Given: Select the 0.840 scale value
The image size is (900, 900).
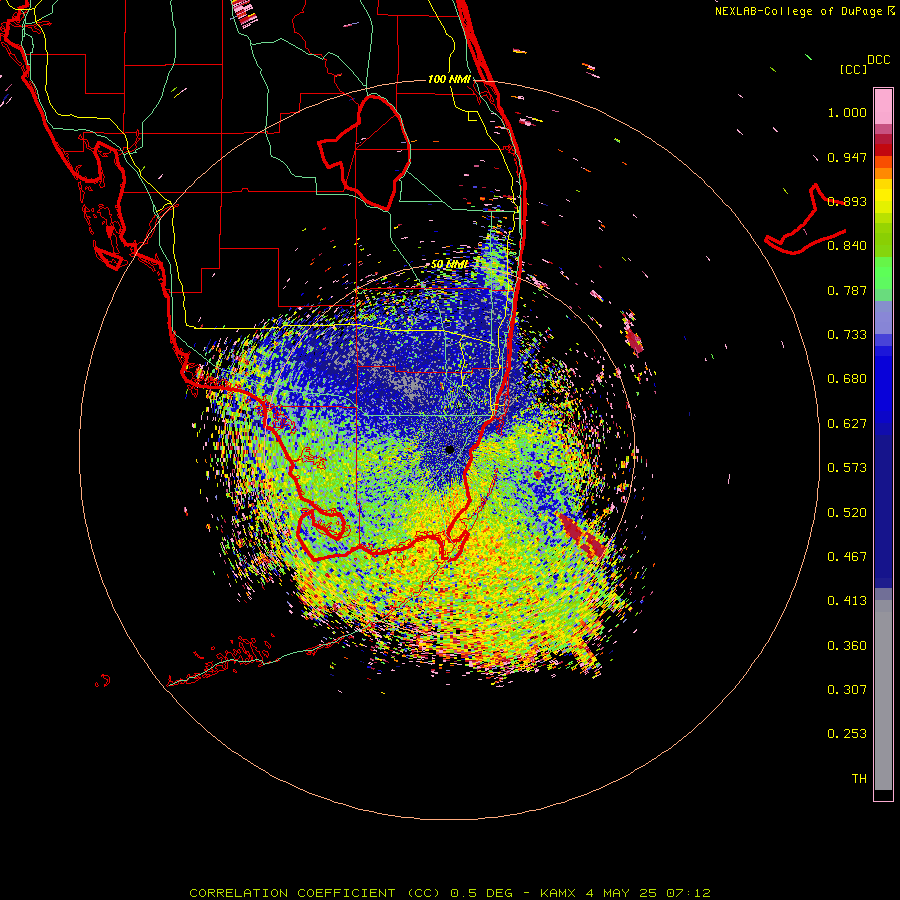Looking at the screenshot, I should coord(847,246).
